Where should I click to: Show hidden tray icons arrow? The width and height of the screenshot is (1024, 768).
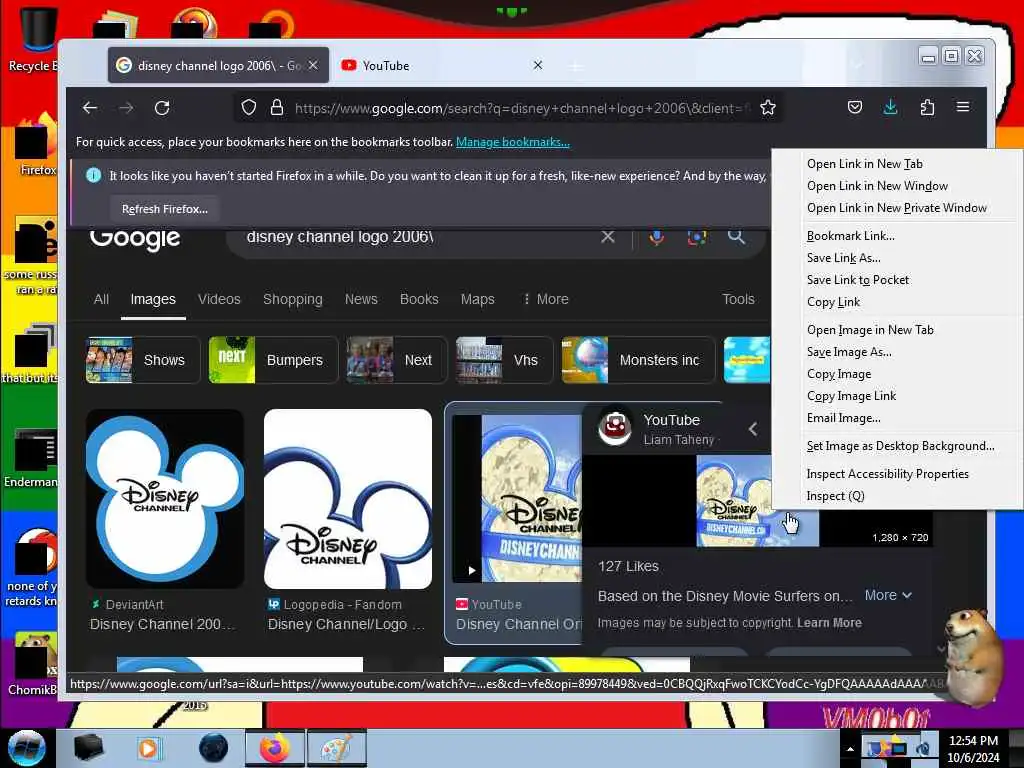[850, 749]
